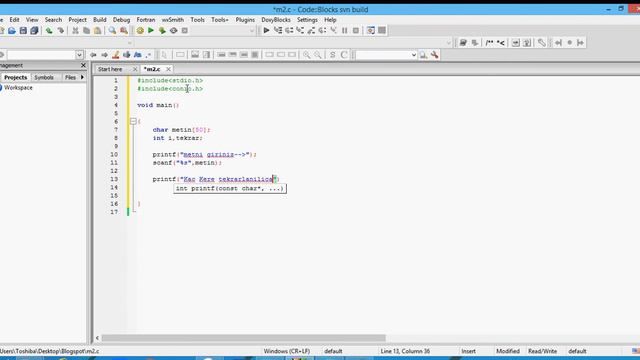Screen dimensions: 640x360
Task: Toggle the previous bookmark arrow icon
Action: tap(558, 42)
